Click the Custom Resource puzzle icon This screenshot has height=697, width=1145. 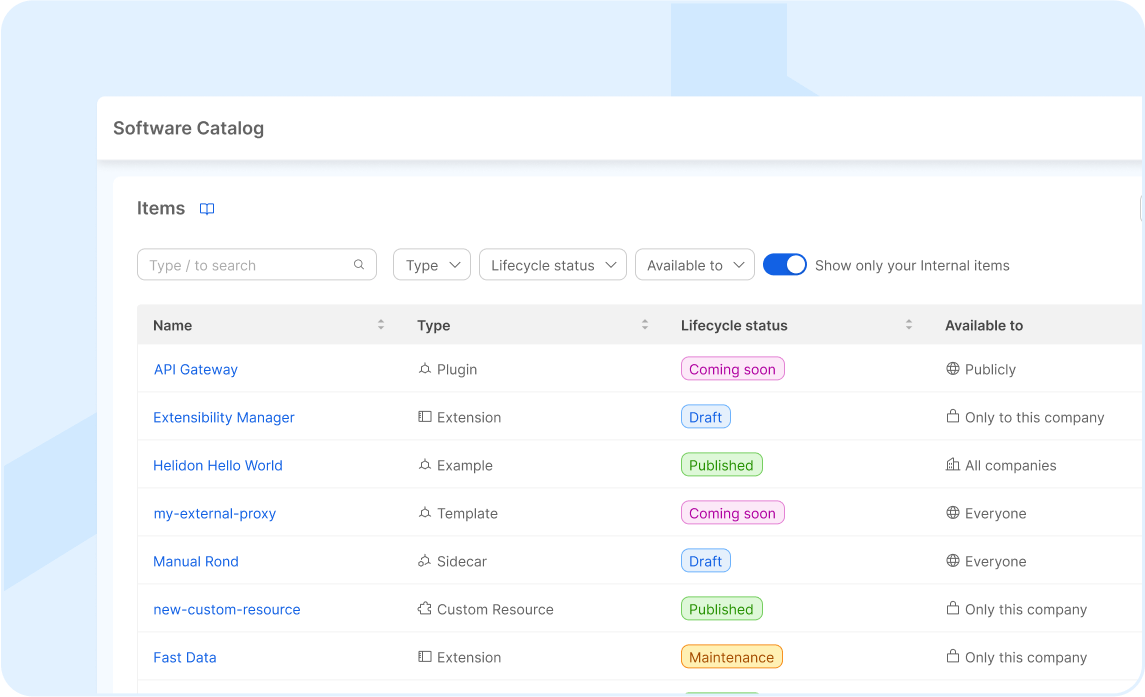click(x=424, y=609)
